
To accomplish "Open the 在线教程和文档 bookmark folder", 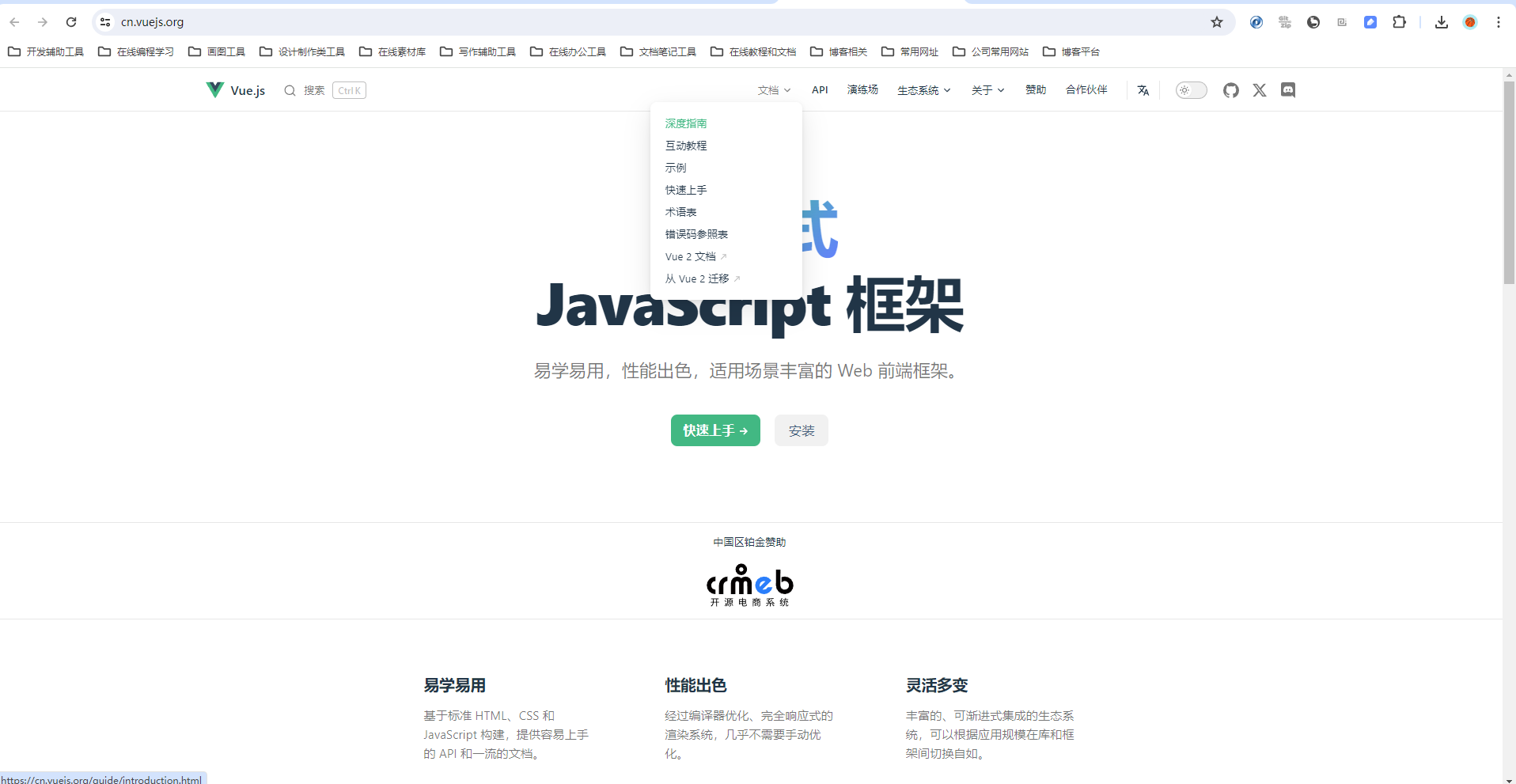I will (753, 51).
